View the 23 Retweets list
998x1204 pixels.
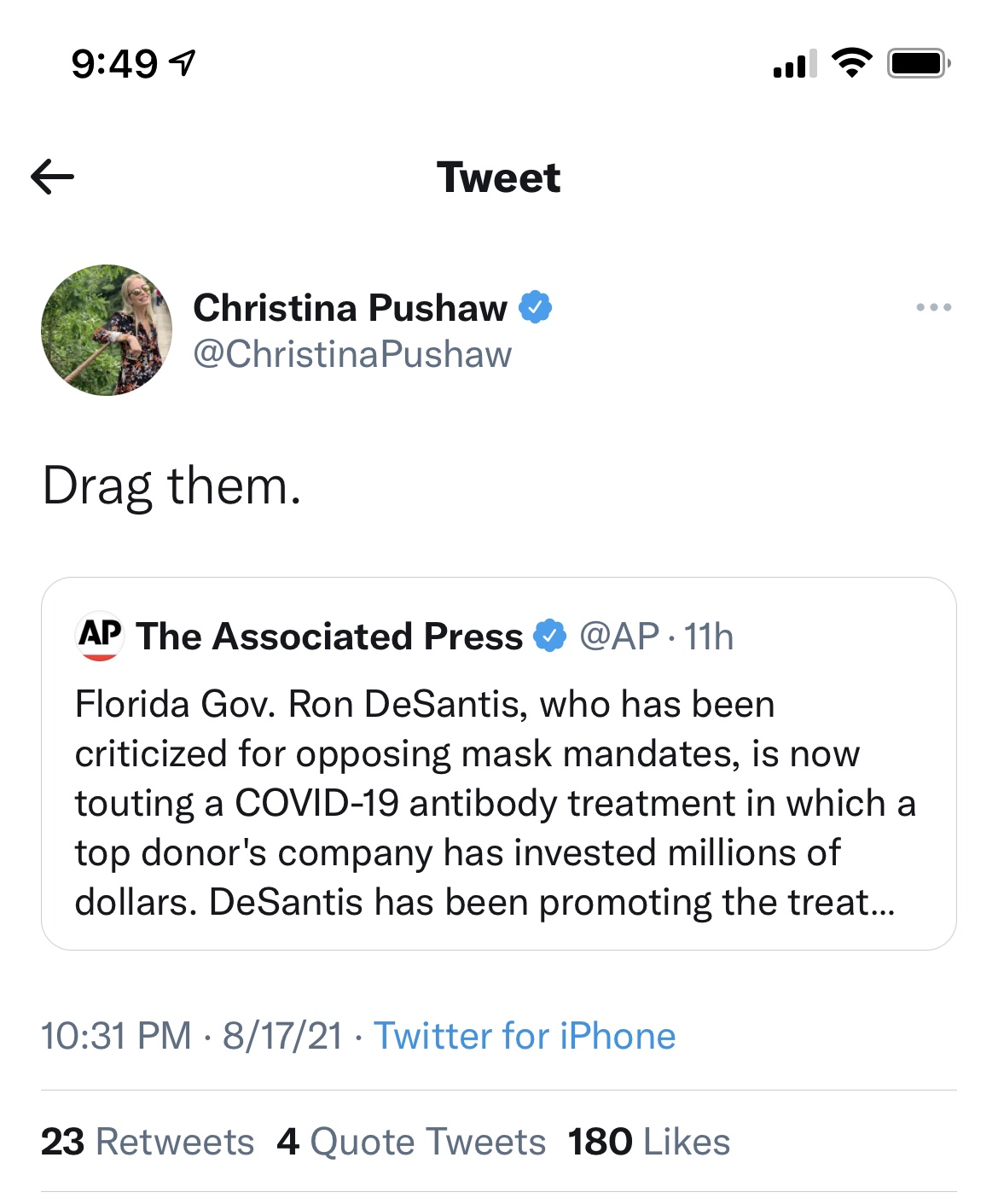pos(148,1142)
